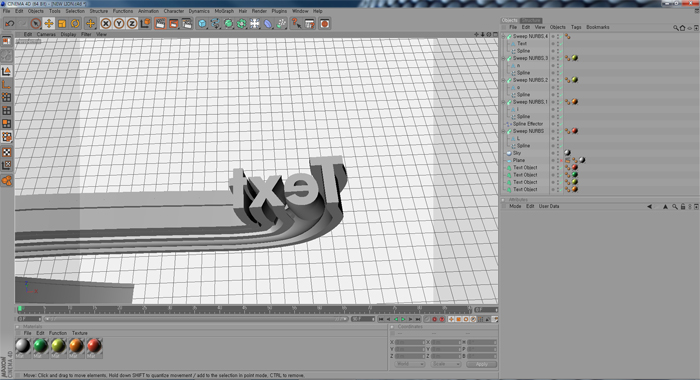The image size is (700, 380).
Task: Open User Data menu in Attributes
Action: click(x=549, y=206)
